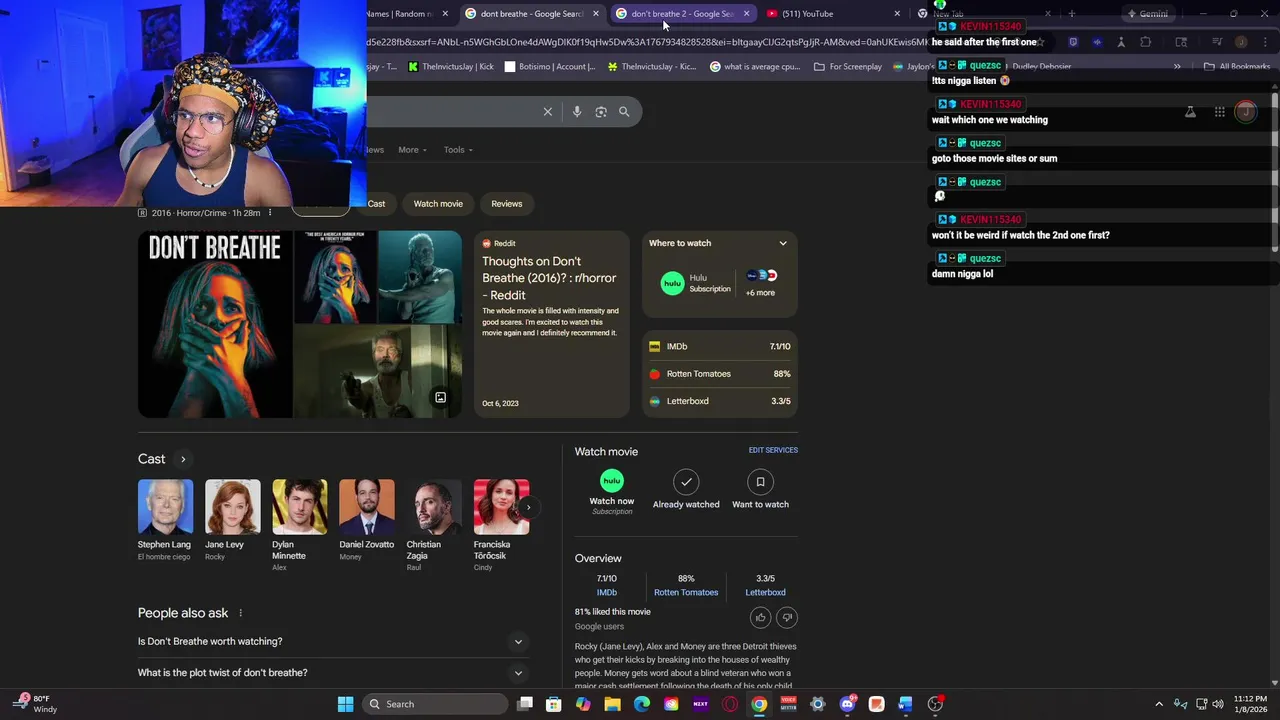The image size is (1280, 720).
Task: Clear the Google search box with the X icon
Action: (548, 112)
